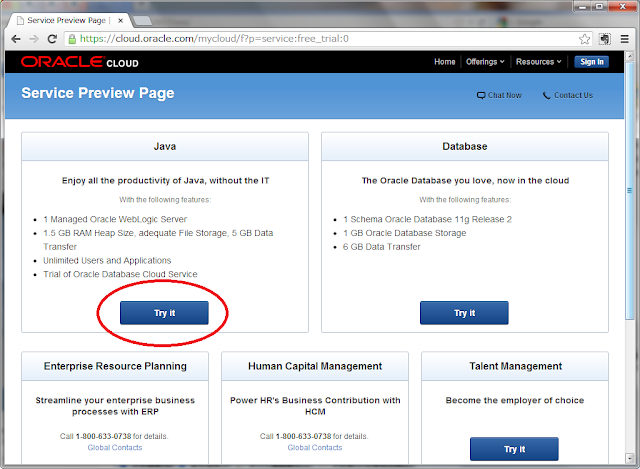Open a new tab with the blank tab button
This screenshot has width=640, height=469.
(x=142, y=20)
